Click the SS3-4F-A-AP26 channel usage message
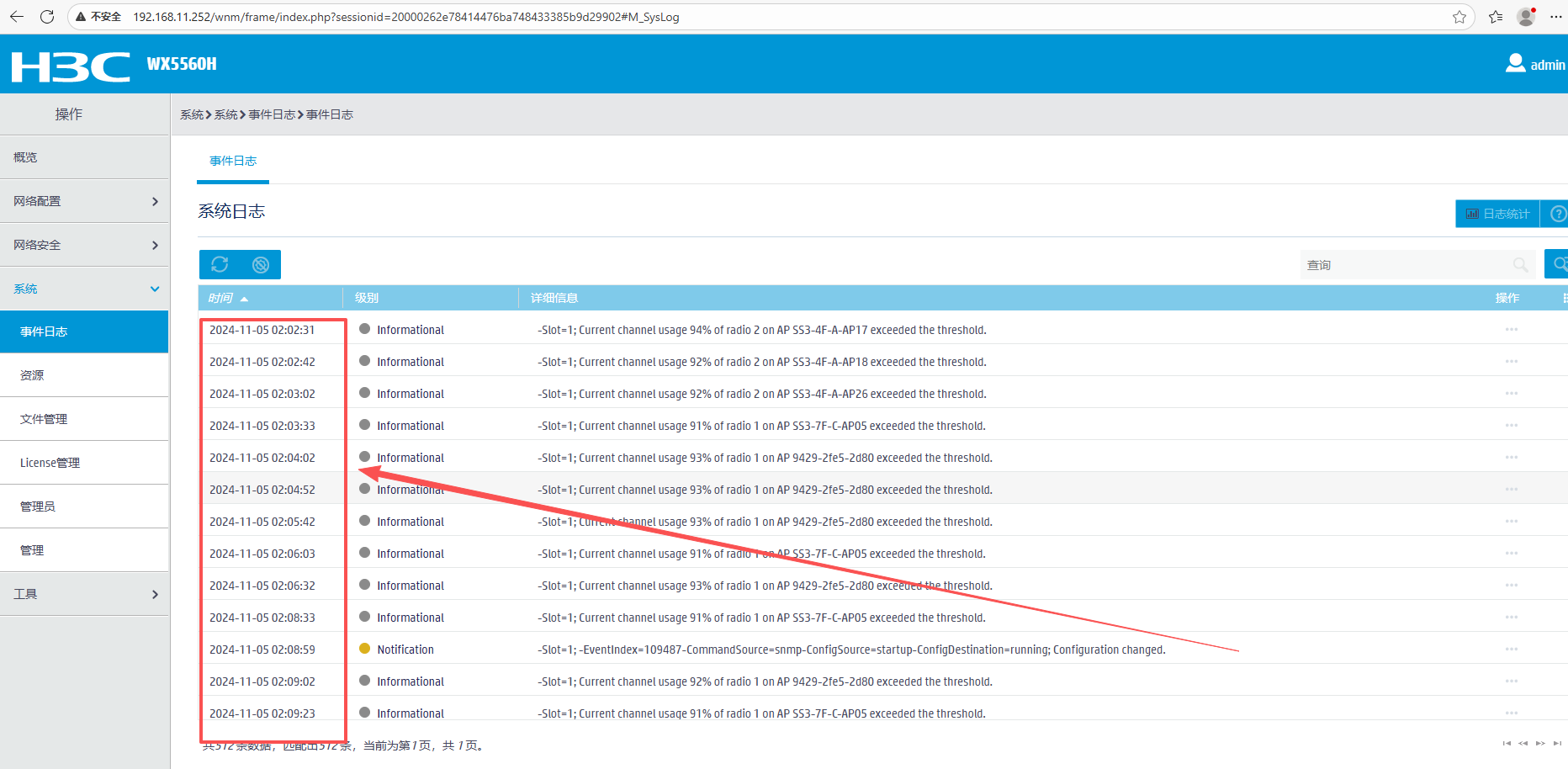Image resolution: width=1568 pixels, height=769 pixels. (x=762, y=394)
